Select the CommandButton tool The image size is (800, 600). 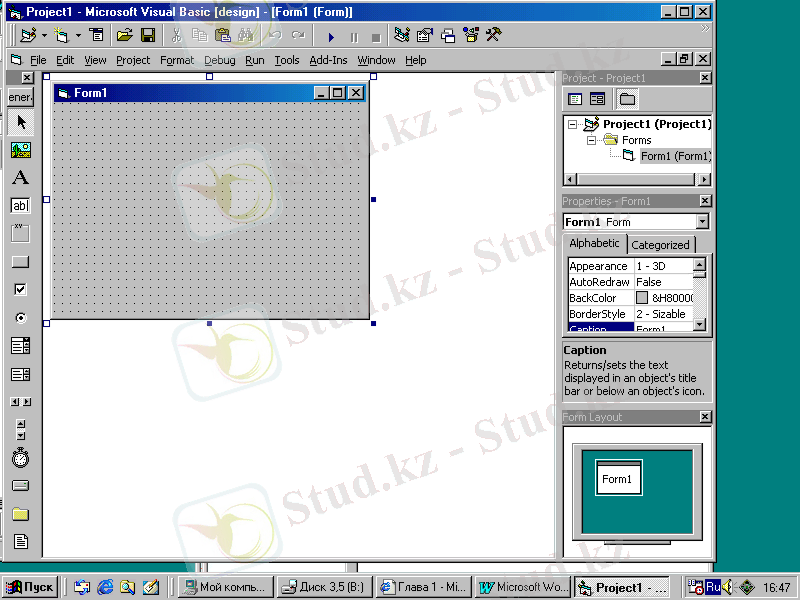click(20, 262)
